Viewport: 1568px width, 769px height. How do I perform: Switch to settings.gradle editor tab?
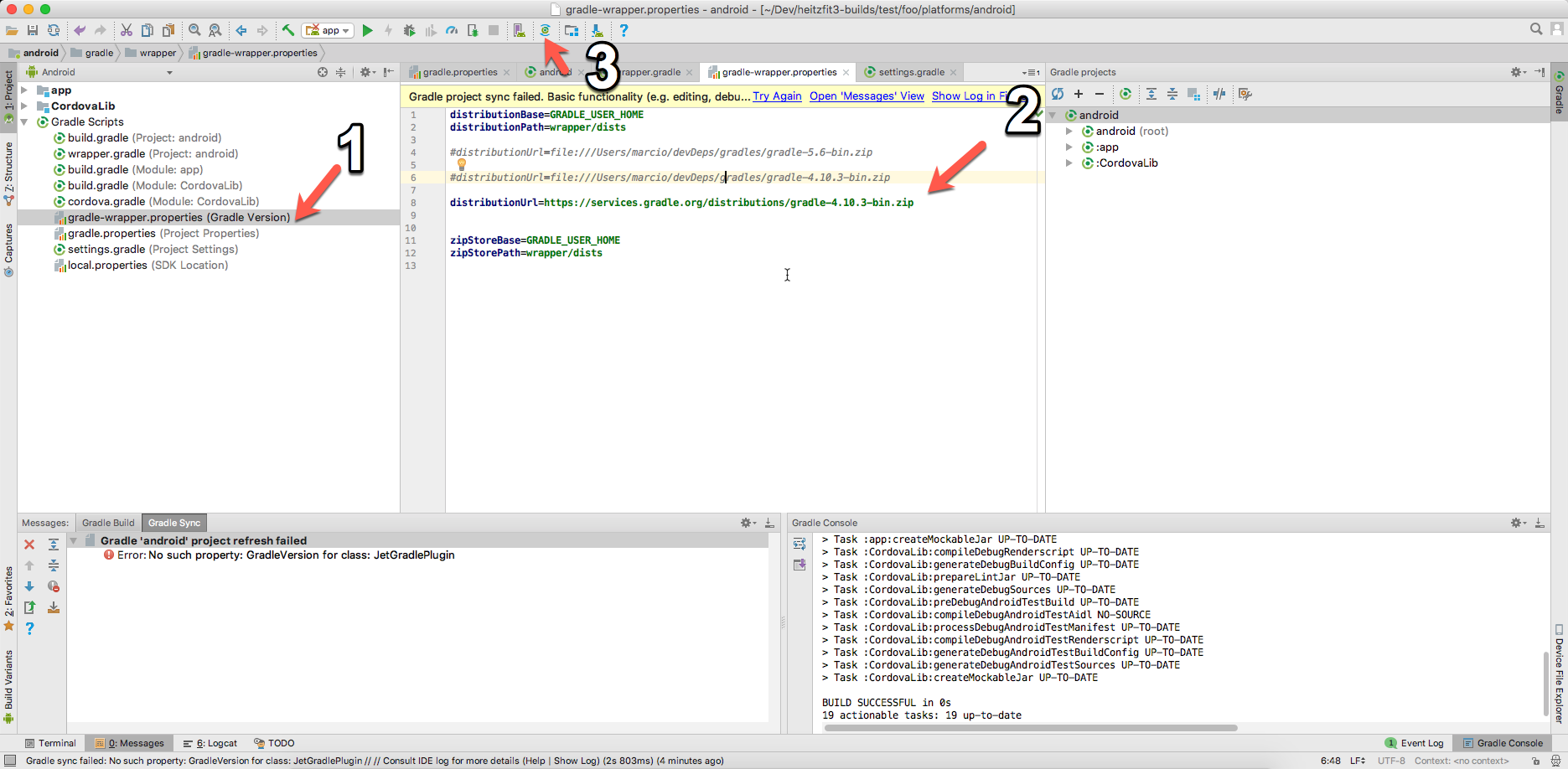pyautogui.click(x=911, y=72)
